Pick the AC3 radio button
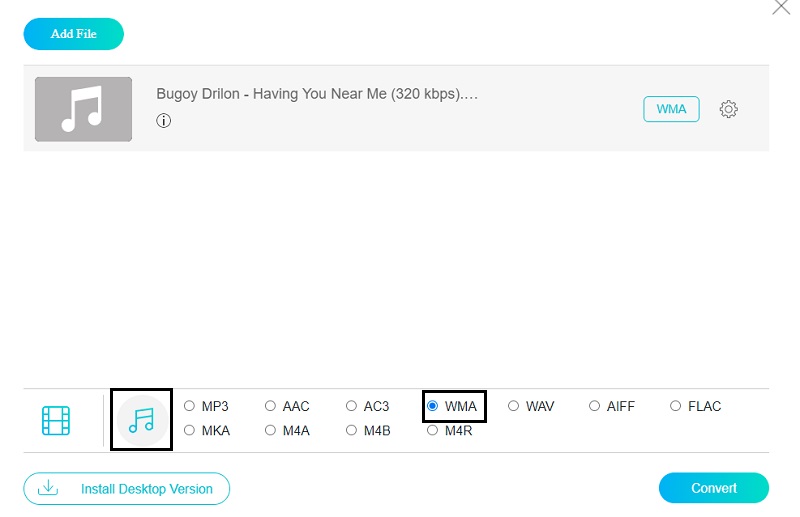The image size is (800, 517). [x=352, y=406]
